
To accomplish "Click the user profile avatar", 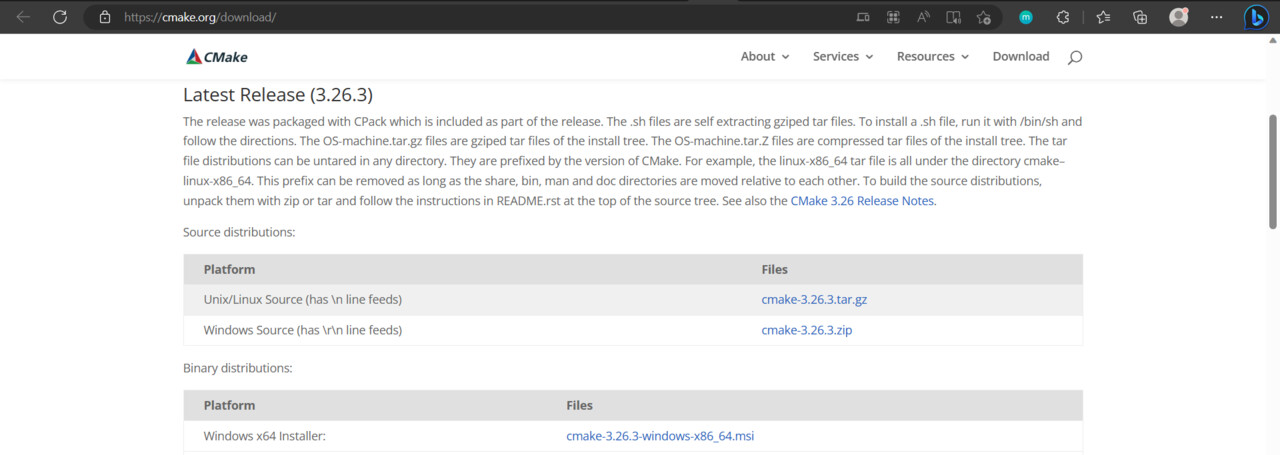I will 1179,17.
